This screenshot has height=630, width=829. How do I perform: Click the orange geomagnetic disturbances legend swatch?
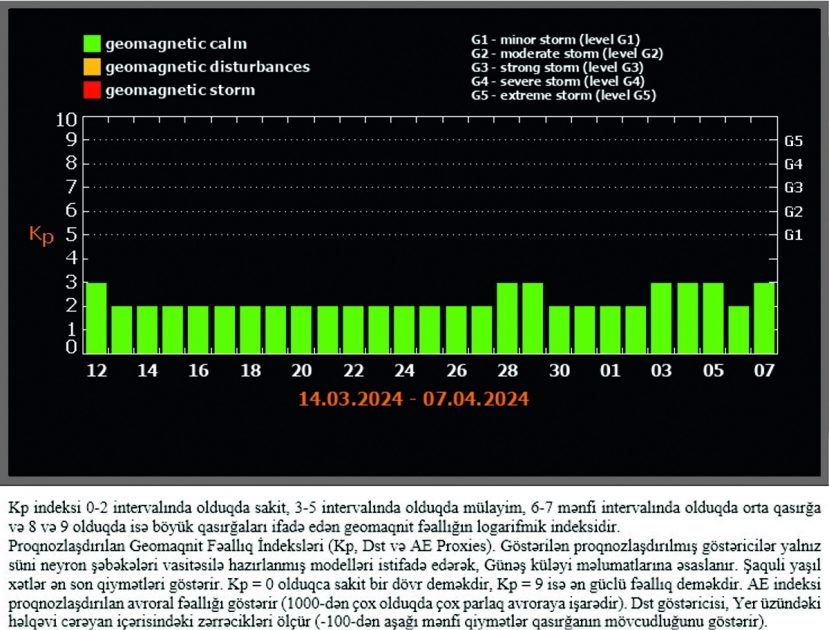pos(92,67)
